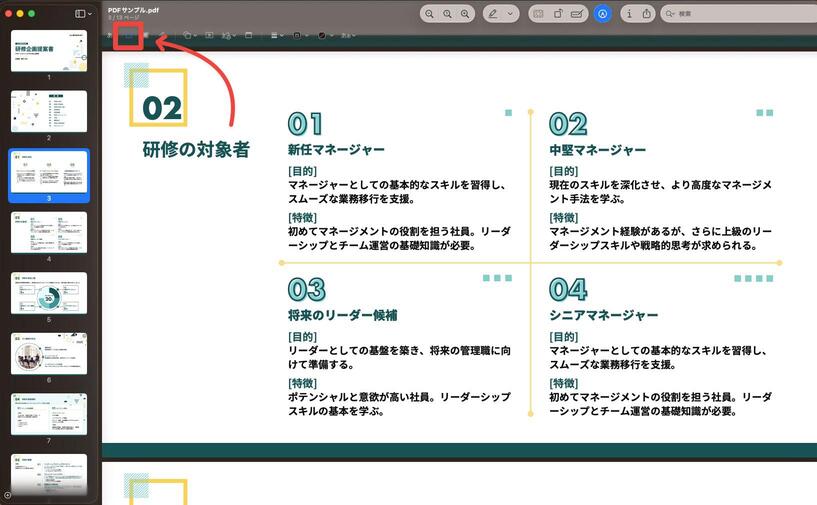The height and width of the screenshot is (505, 817).
Task: Open the Text Style あa menu
Action: click(348, 35)
